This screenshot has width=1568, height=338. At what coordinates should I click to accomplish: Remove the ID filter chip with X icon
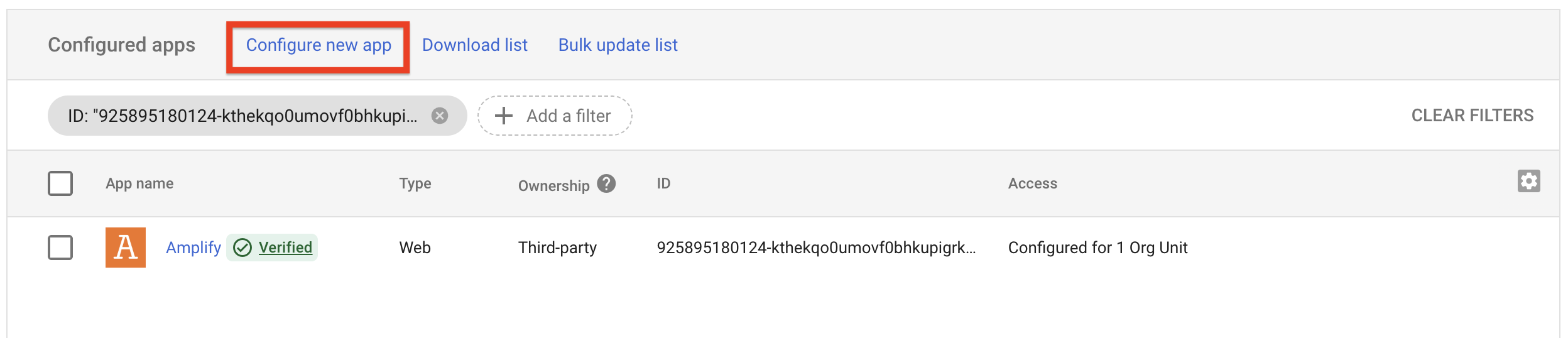click(440, 116)
